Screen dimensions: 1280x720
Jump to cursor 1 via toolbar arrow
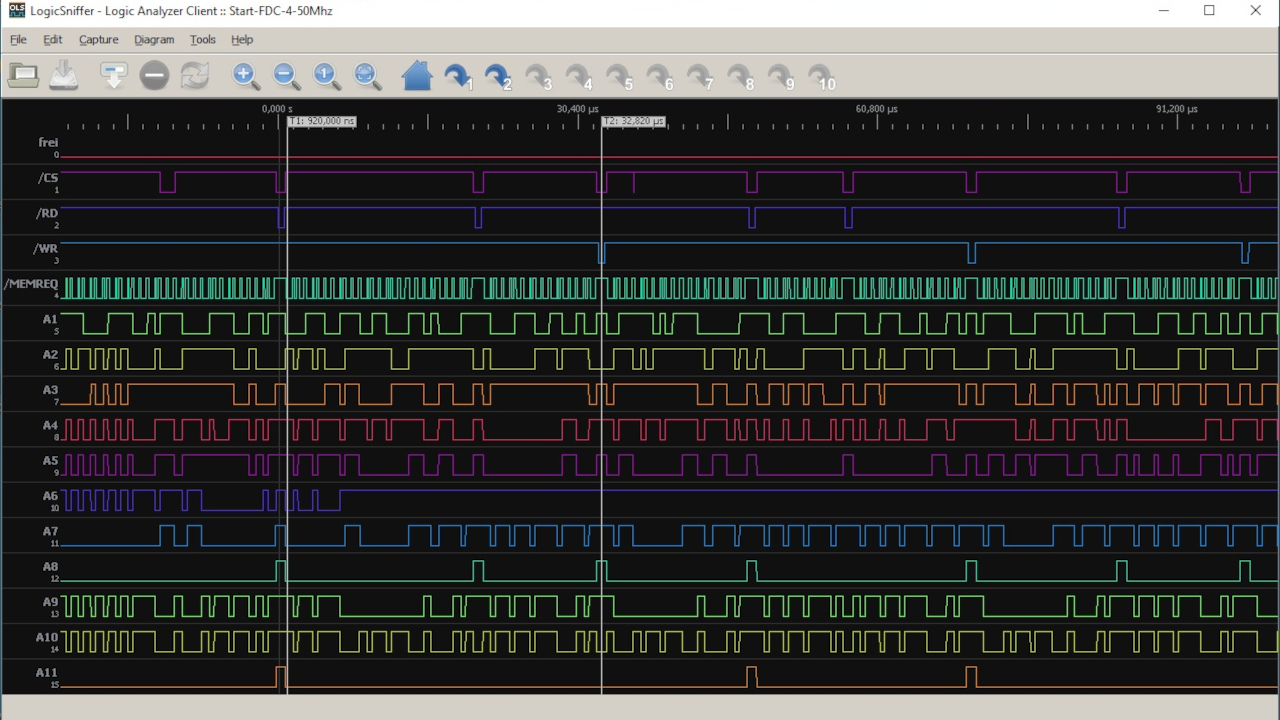[458, 76]
